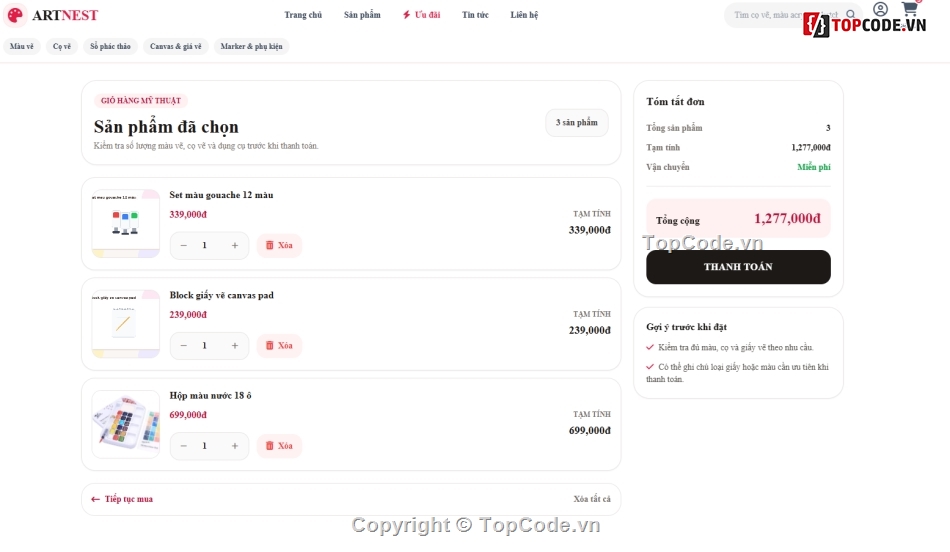Select the Marker & phụ kiện category chip
The width and height of the screenshot is (950, 552).
pos(251,47)
